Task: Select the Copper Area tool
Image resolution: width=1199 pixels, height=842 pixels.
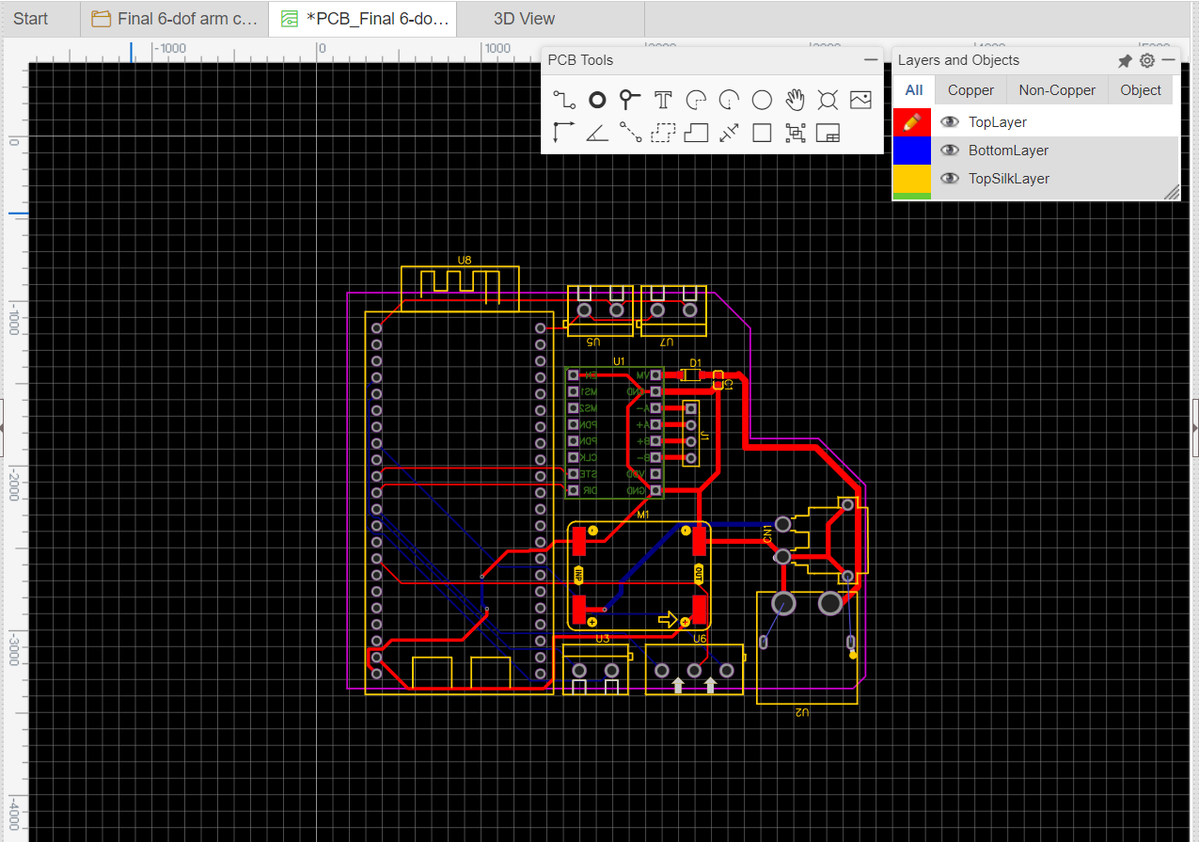Action: click(663, 133)
